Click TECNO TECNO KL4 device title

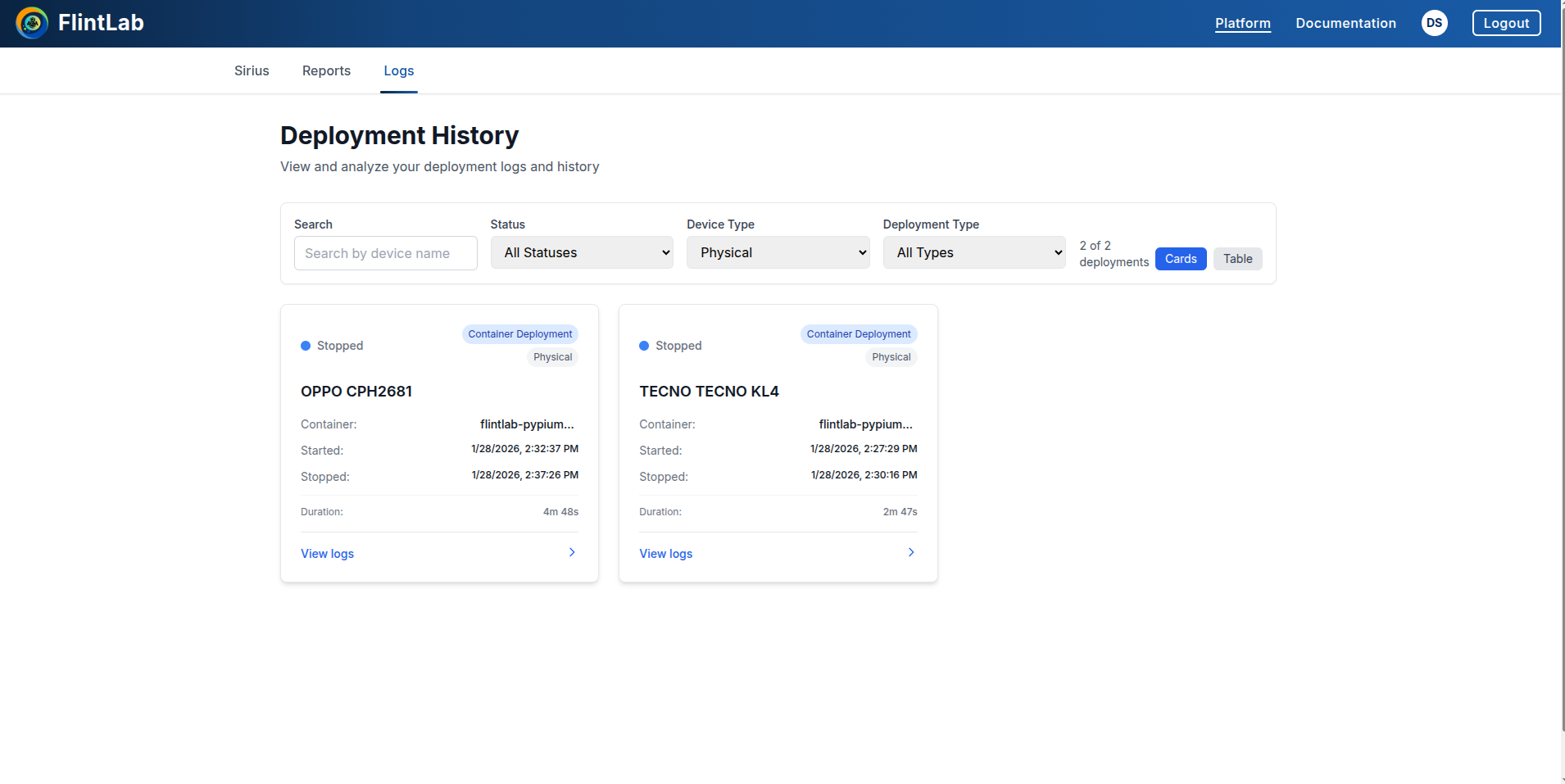click(709, 392)
